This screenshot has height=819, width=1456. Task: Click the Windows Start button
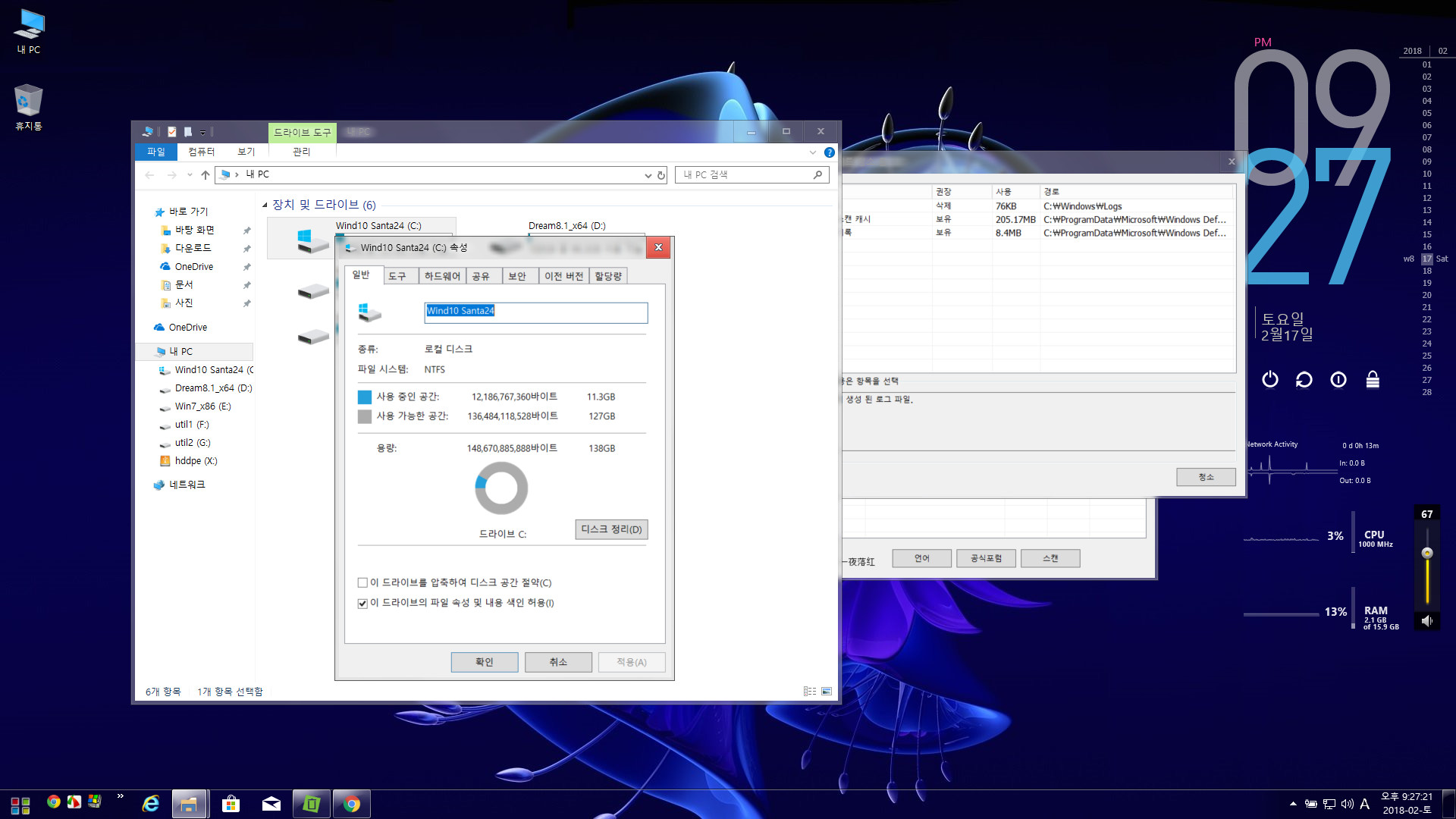(20, 805)
